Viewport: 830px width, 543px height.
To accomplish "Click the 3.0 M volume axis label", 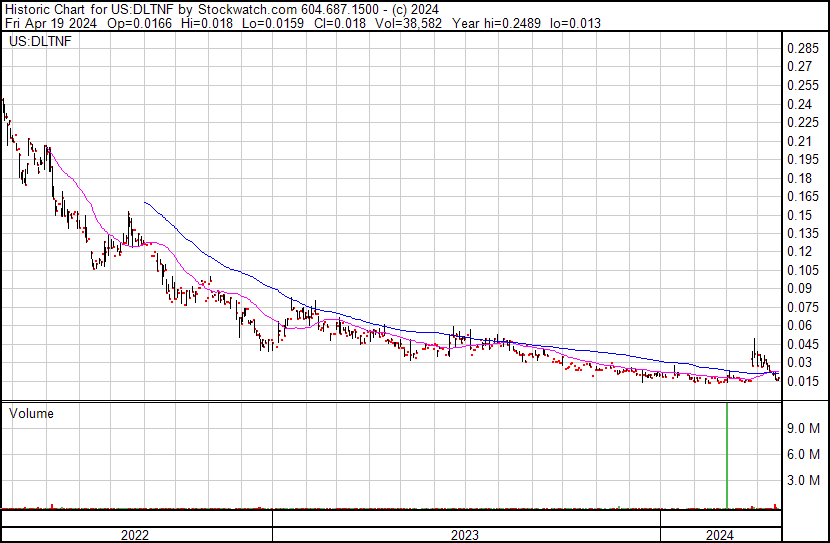I will coord(804,481).
